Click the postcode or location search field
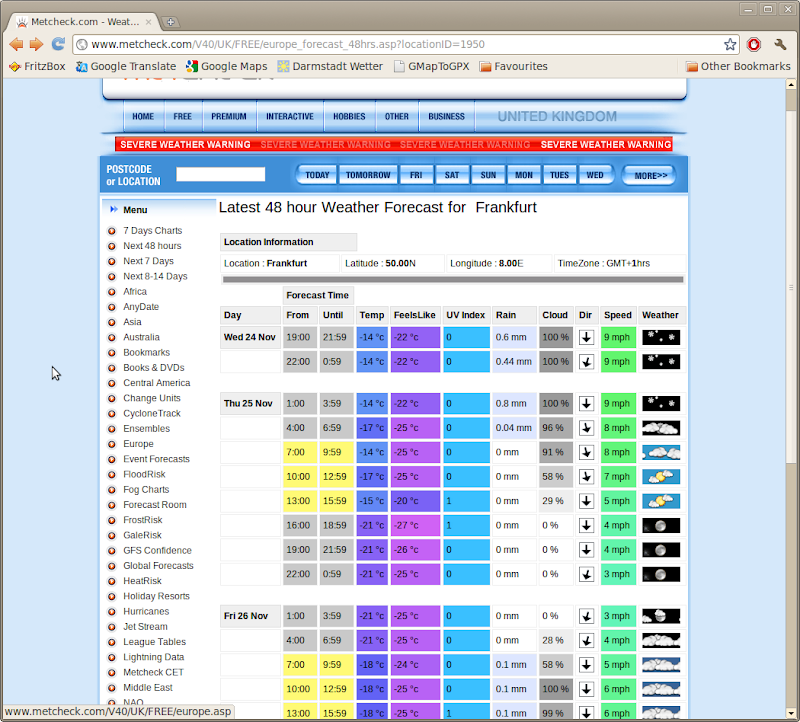 [x=221, y=174]
